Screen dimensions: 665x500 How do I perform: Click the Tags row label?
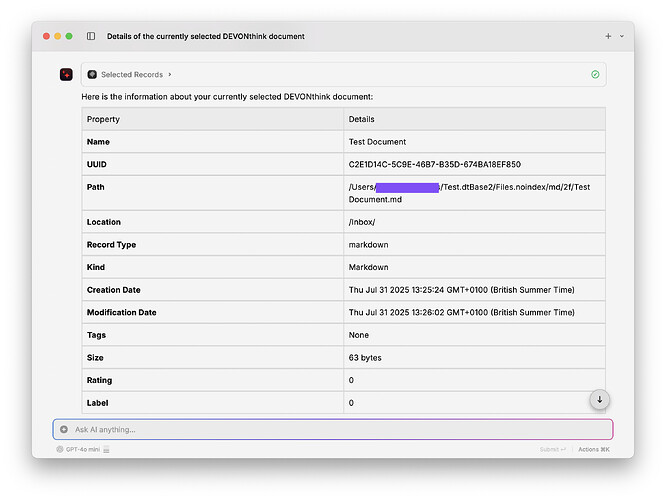[96, 335]
